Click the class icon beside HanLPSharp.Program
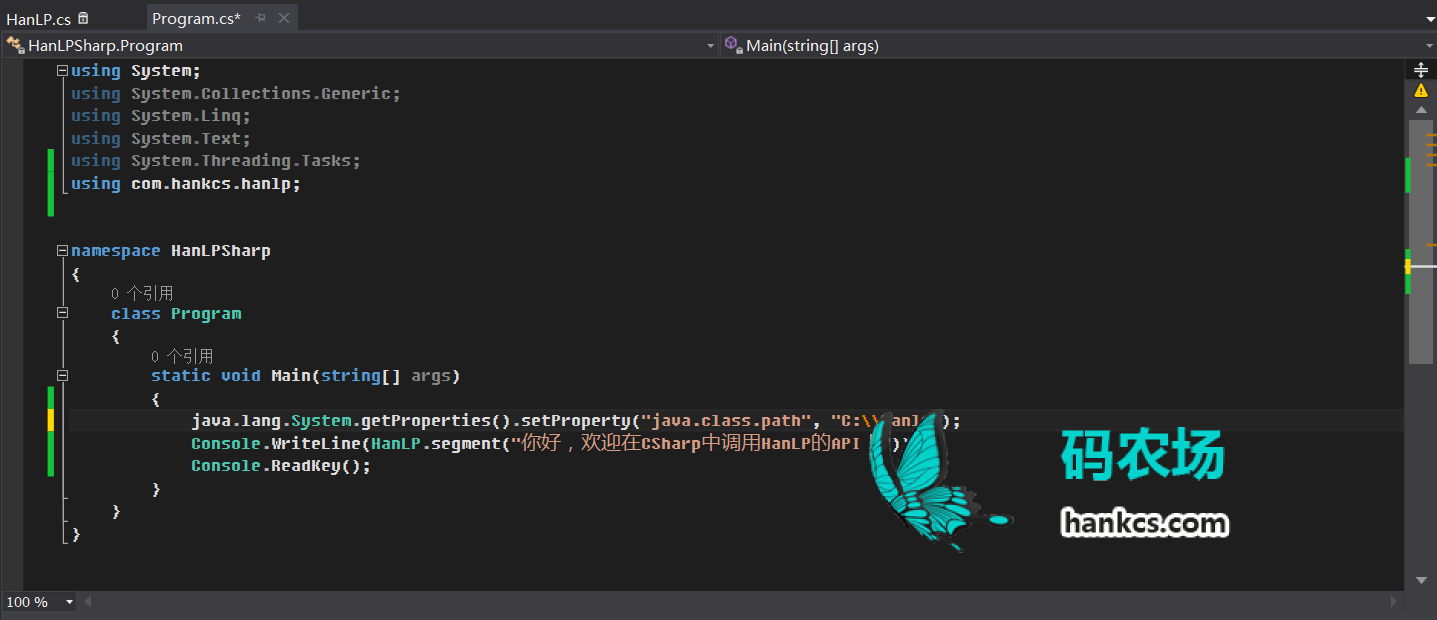Viewport: 1437px width, 620px height. [x=14, y=45]
